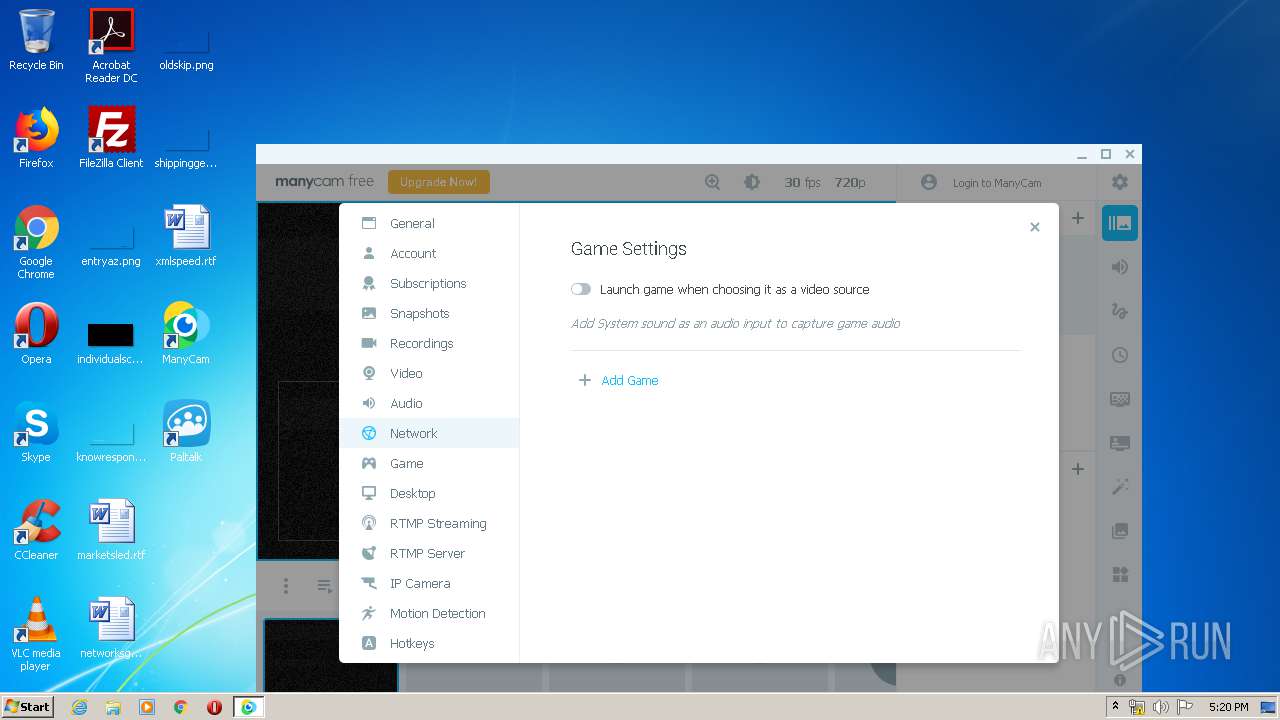Screen dimensions: 1280x720
Task: Open Paltalk desktop shortcut
Action: (x=186, y=432)
